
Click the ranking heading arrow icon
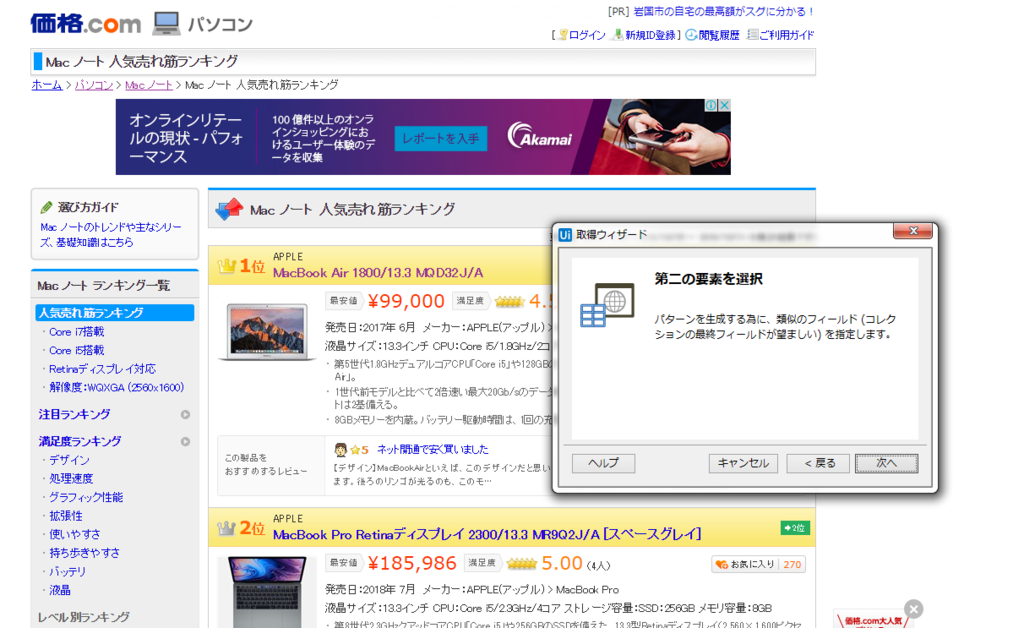click(229, 210)
